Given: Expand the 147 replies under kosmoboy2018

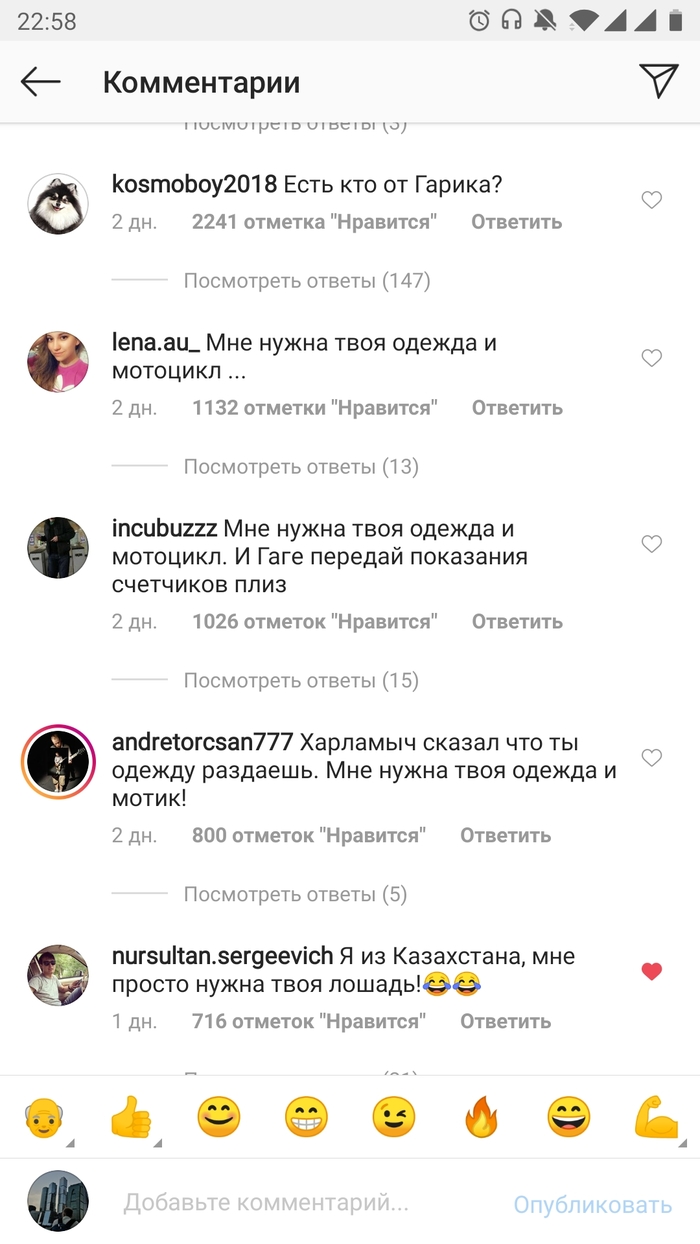Looking at the screenshot, I should (307, 281).
